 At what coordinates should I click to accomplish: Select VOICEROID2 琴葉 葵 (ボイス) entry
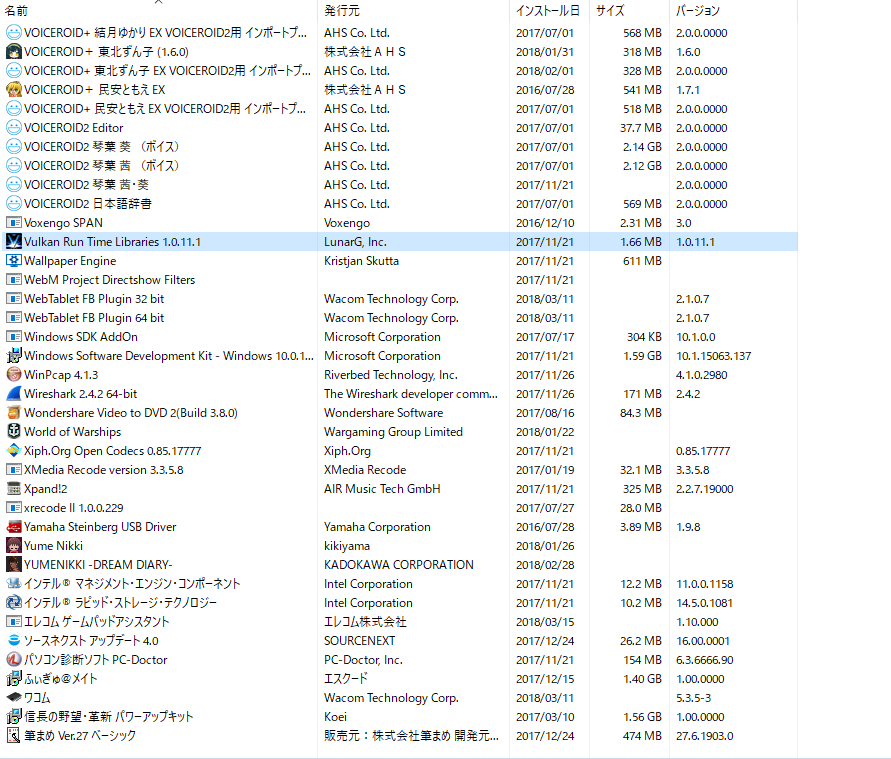399,147
